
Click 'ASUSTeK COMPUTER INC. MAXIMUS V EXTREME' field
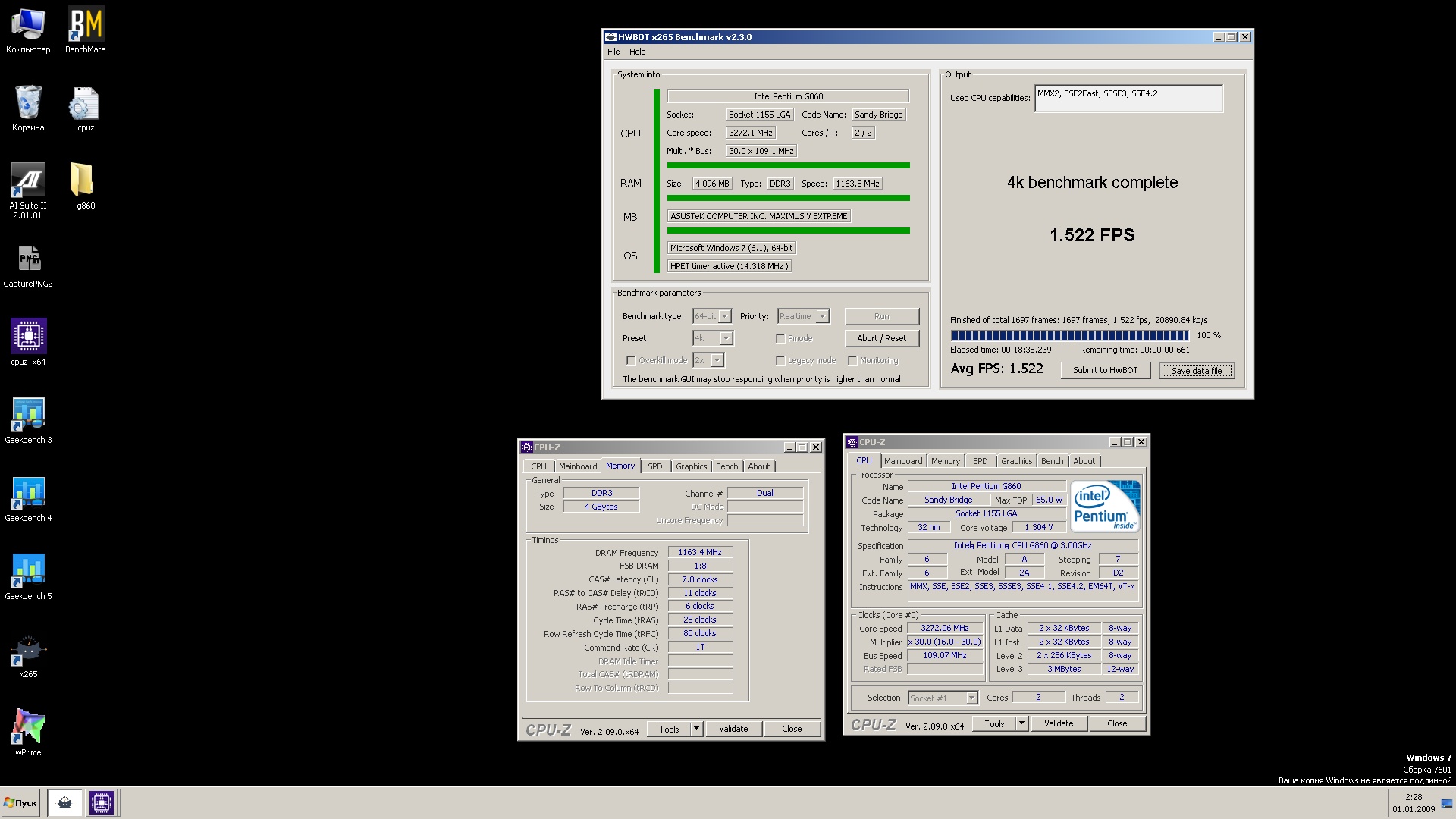click(x=759, y=216)
